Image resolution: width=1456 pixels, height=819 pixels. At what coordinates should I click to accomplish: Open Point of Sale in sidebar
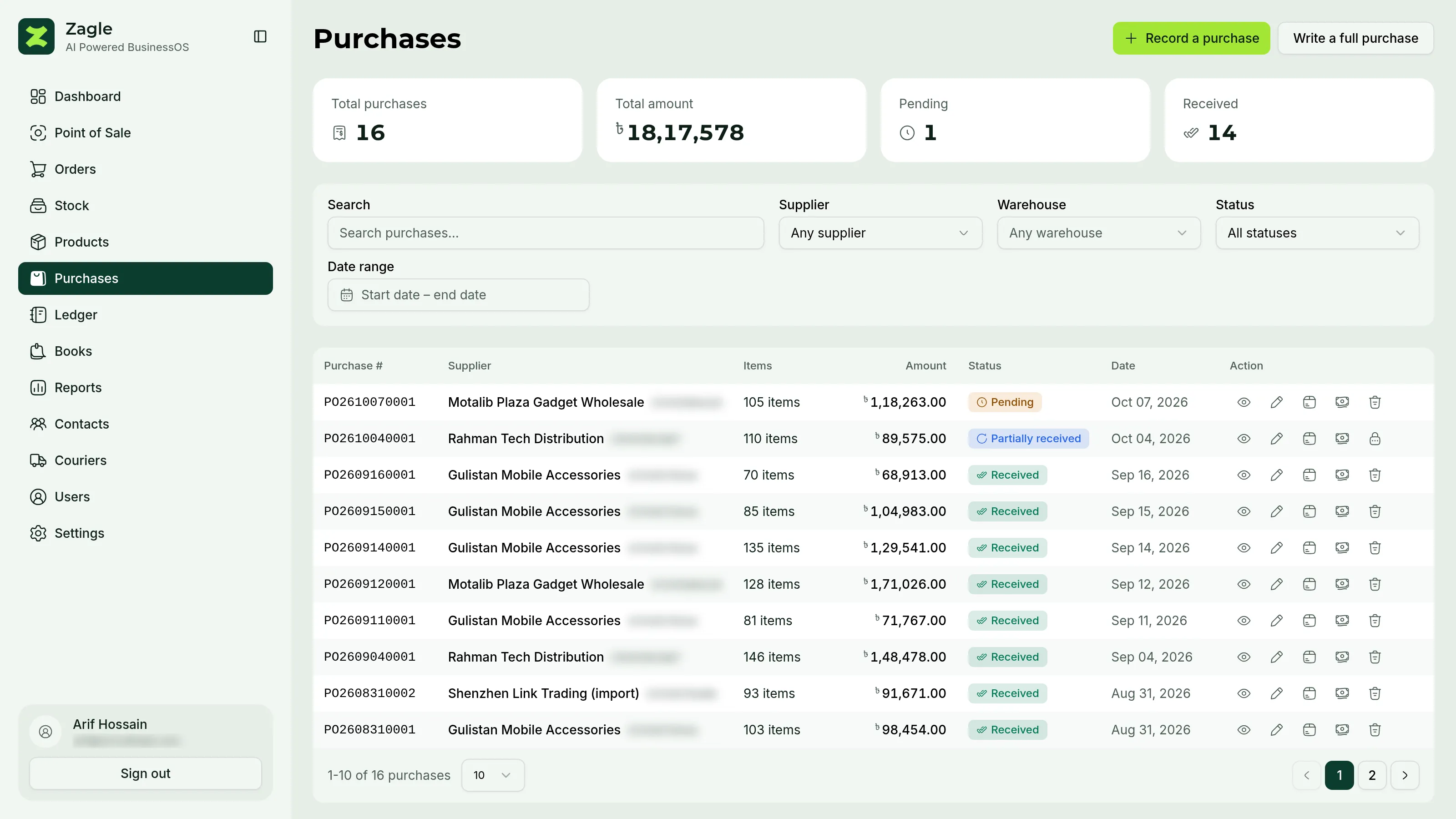point(145,133)
